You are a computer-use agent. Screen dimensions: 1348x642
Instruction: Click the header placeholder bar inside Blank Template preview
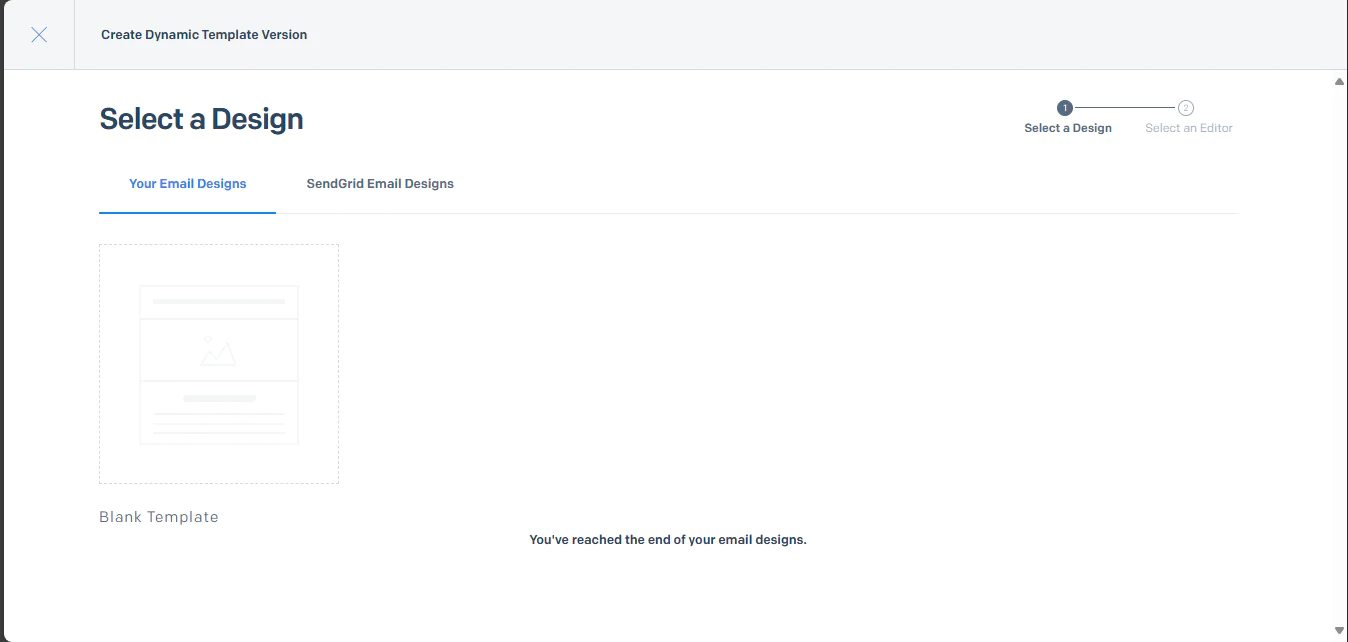[x=218, y=300]
